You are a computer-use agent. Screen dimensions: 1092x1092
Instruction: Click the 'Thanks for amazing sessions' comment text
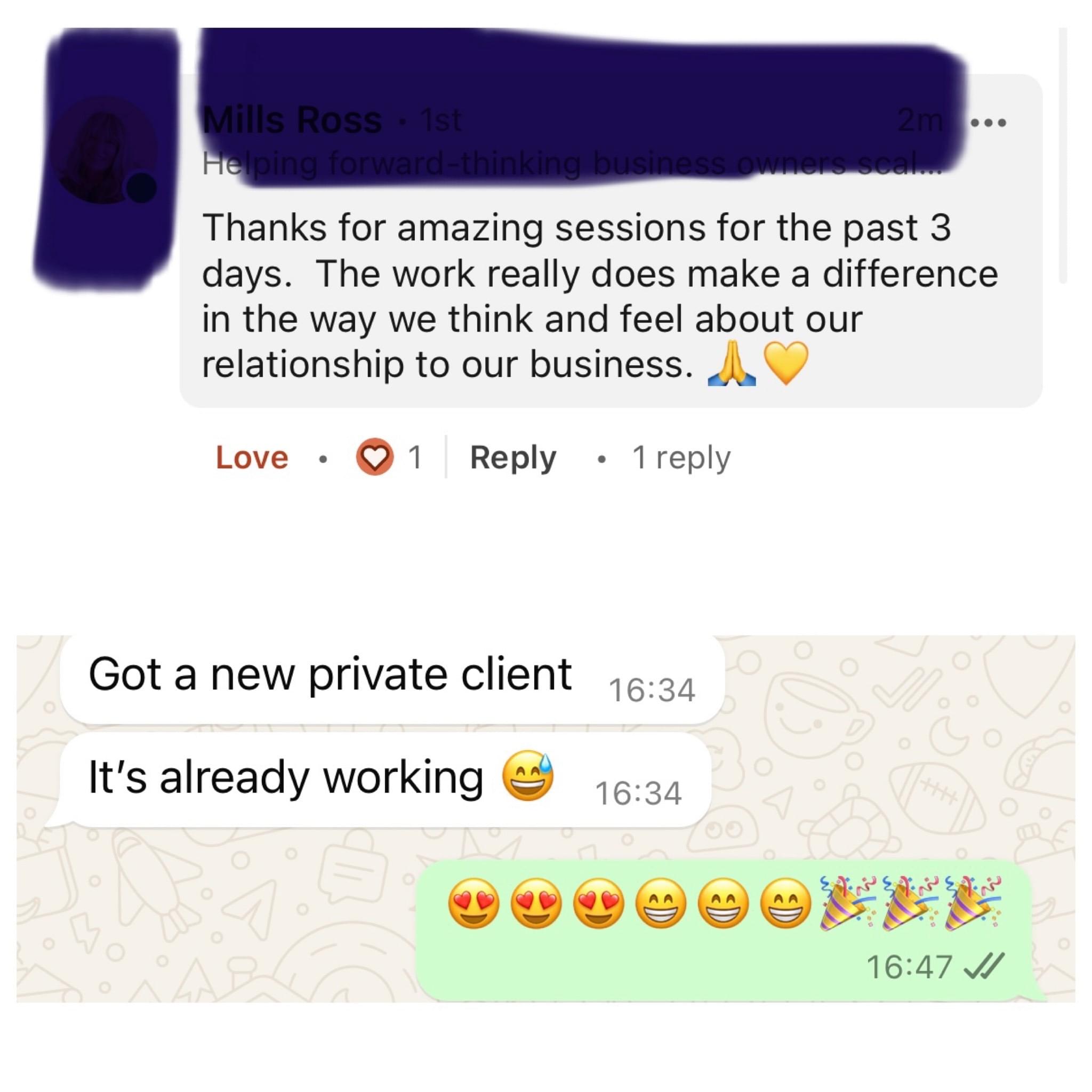pyautogui.click(x=600, y=295)
